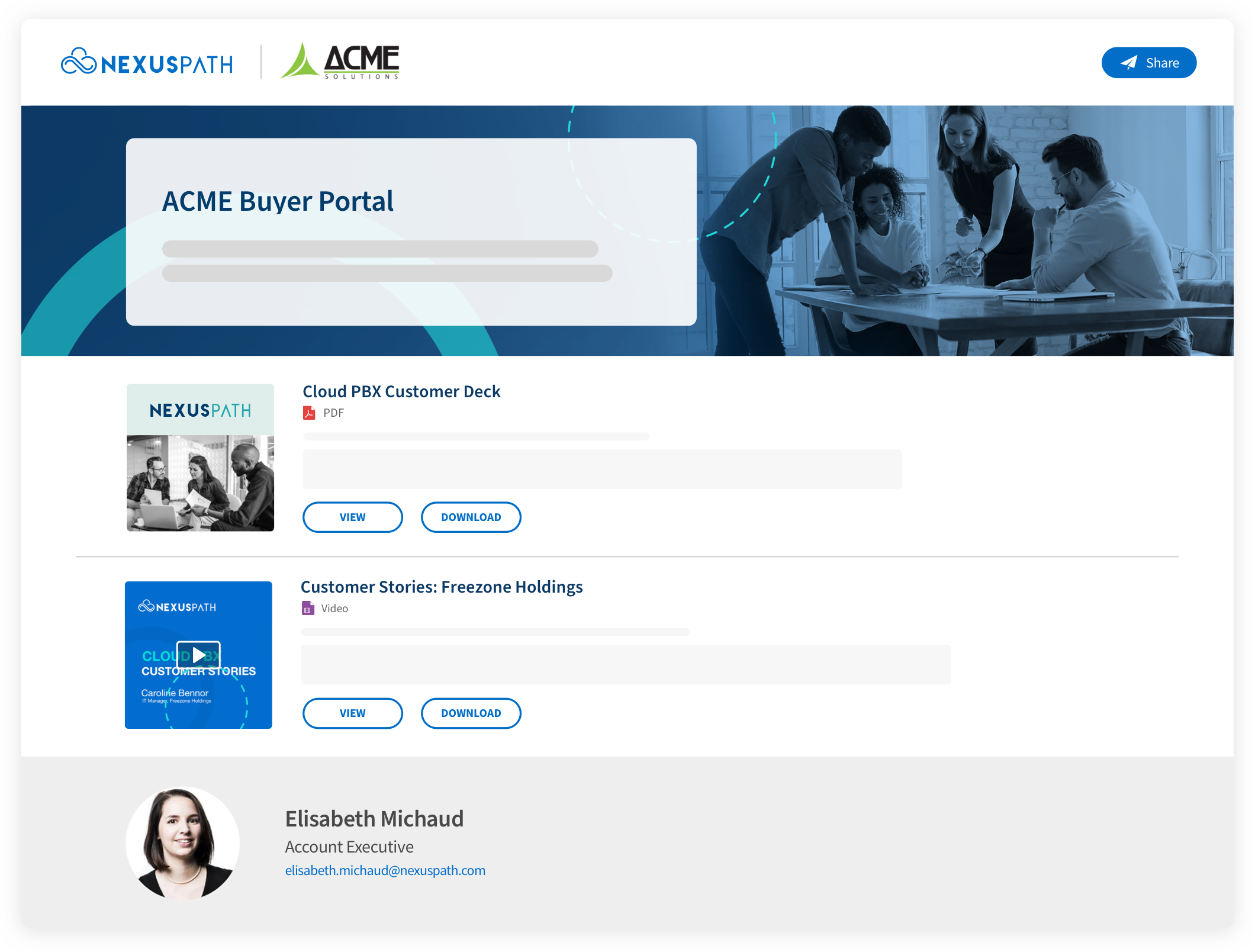The height and width of the screenshot is (952, 1255).
Task: Download the Cloud PBX Customer Deck
Action: tap(471, 517)
